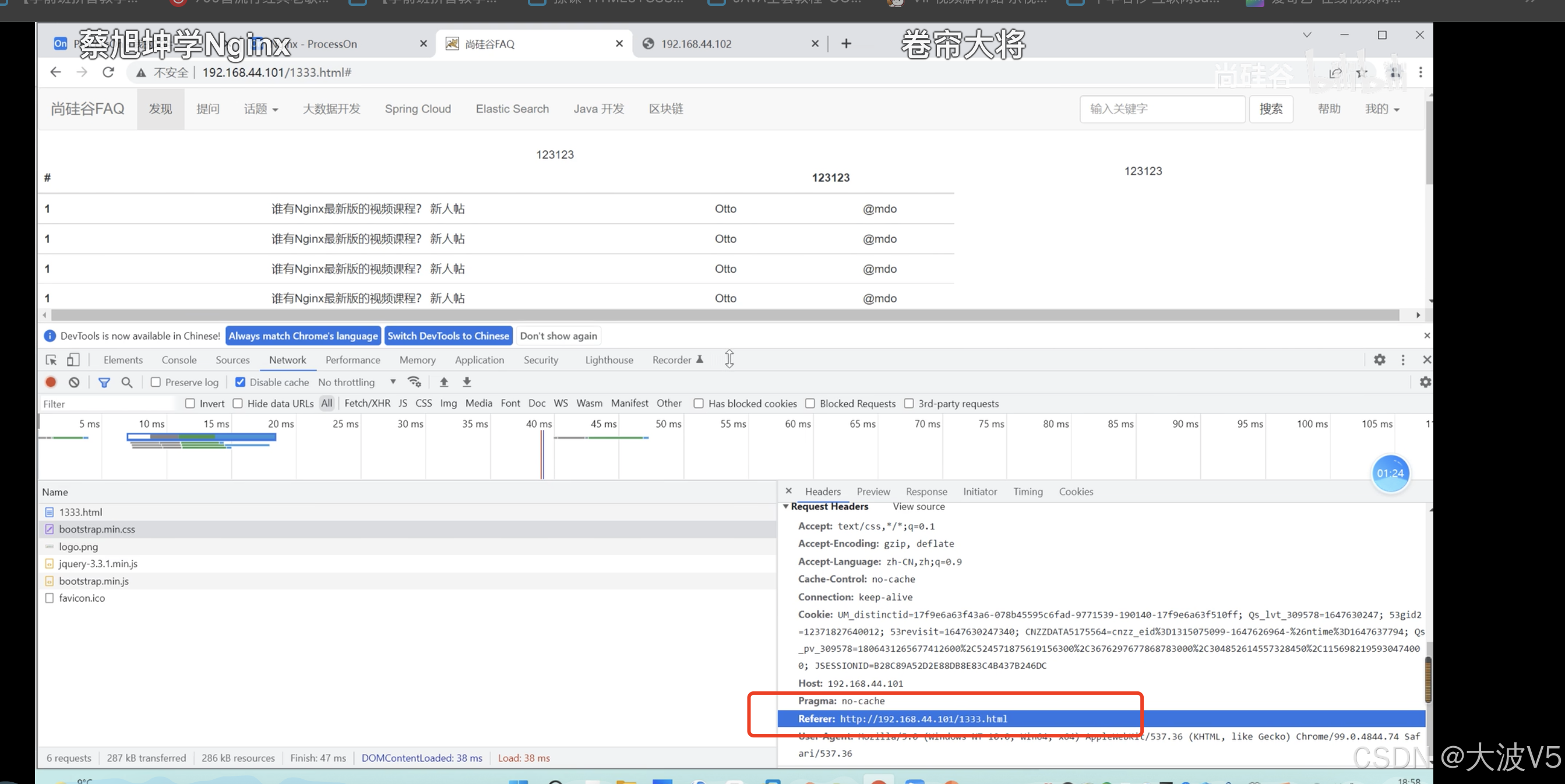Image resolution: width=1565 pixels, height=784 pixels.
Task: Toggle device toolbar icon
Action: coord(73,360)
